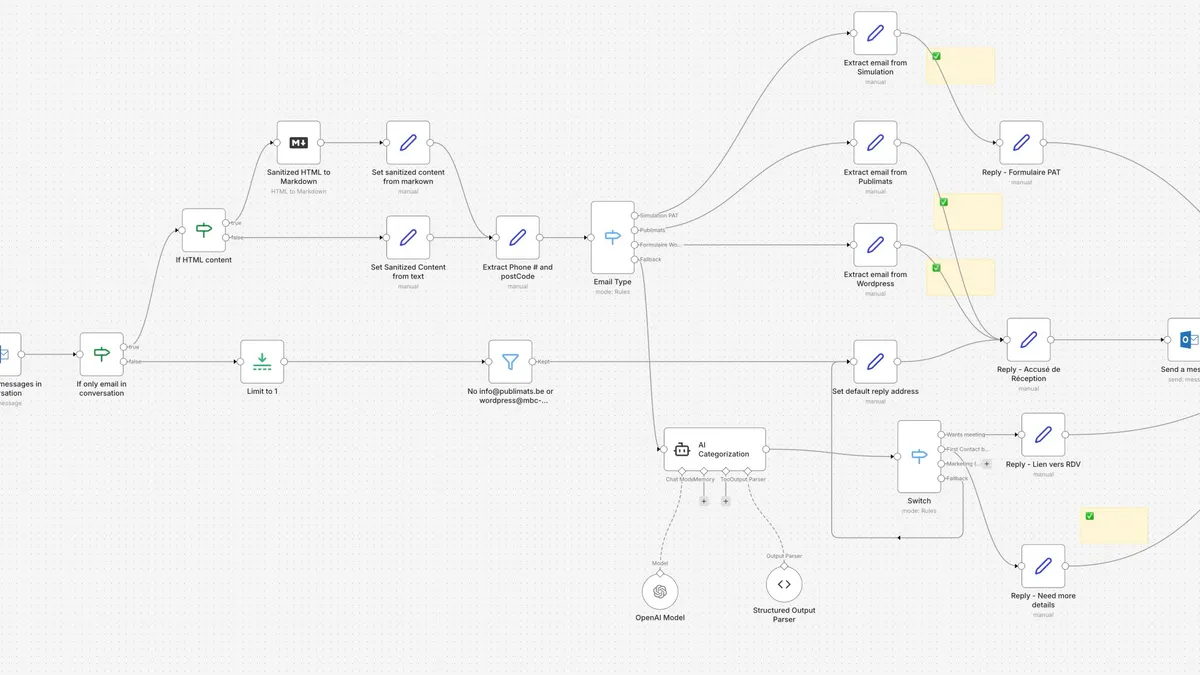This screenshot has width=1200, height=675.
Task: Select the Email Type switch node
Action: tap(612, 237)
